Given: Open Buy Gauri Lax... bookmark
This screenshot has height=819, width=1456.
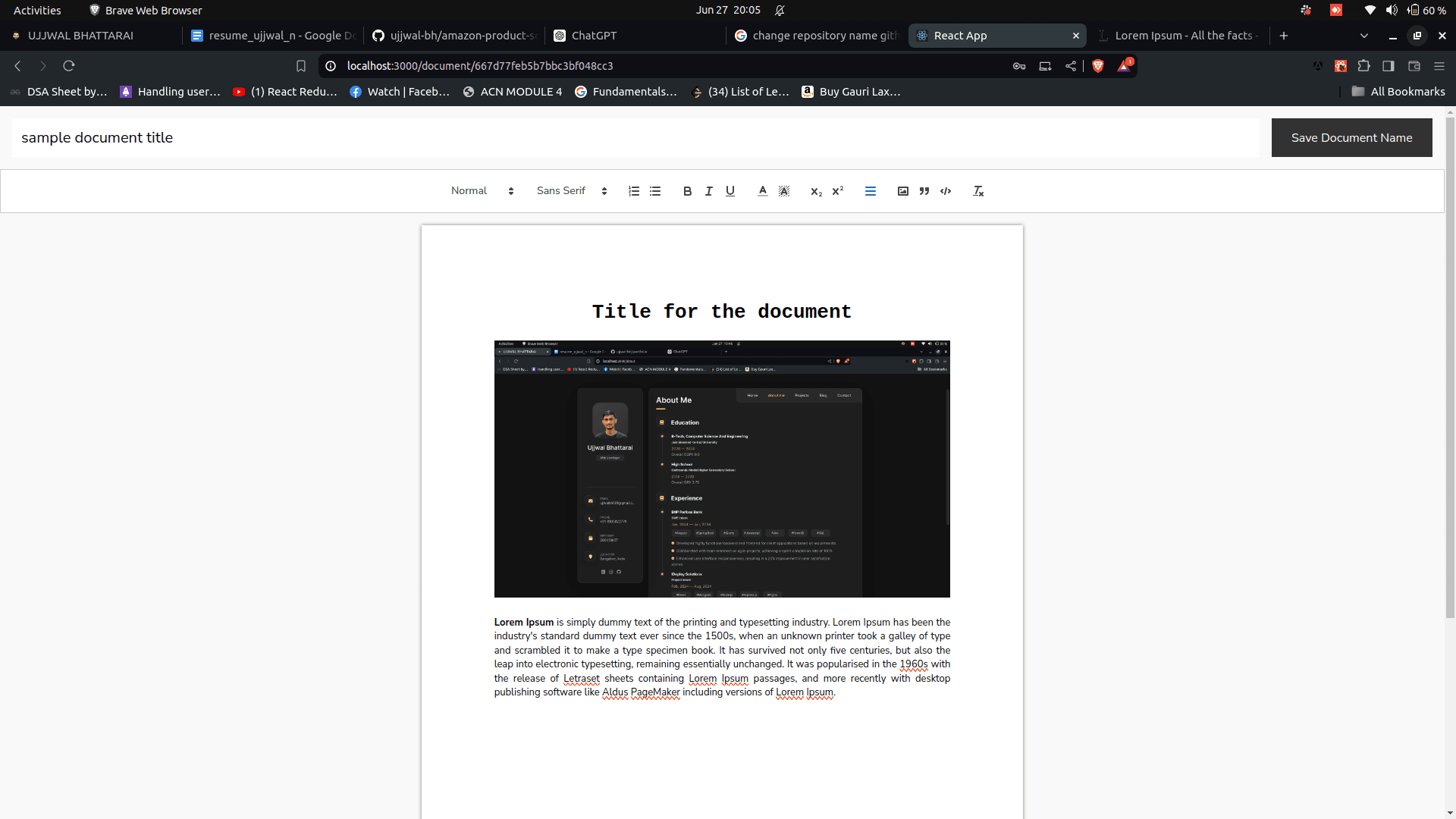Looking at the screenshot, I should pyautogui.click(x=851, y=92).
